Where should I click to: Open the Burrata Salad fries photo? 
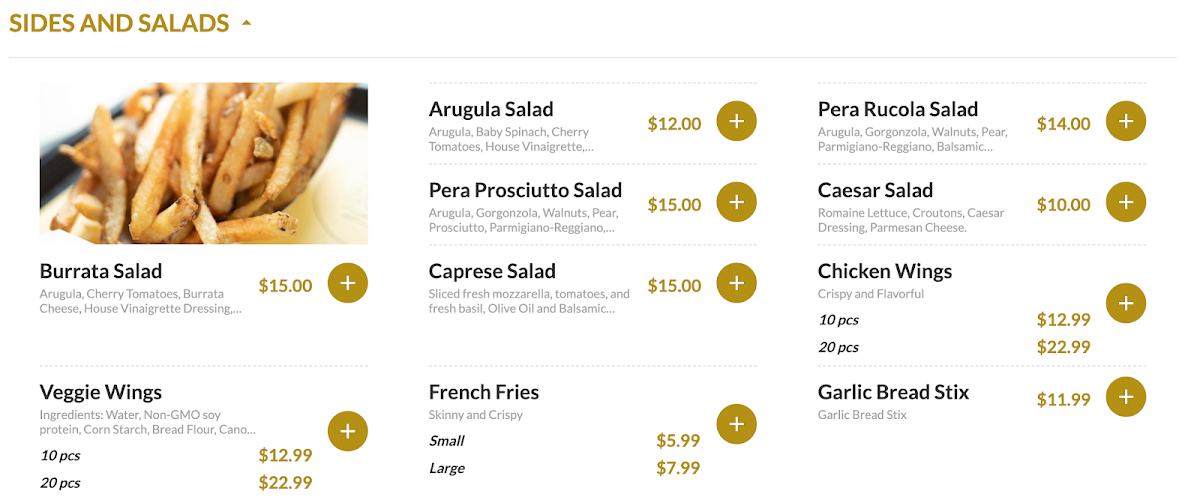(203, 163)
